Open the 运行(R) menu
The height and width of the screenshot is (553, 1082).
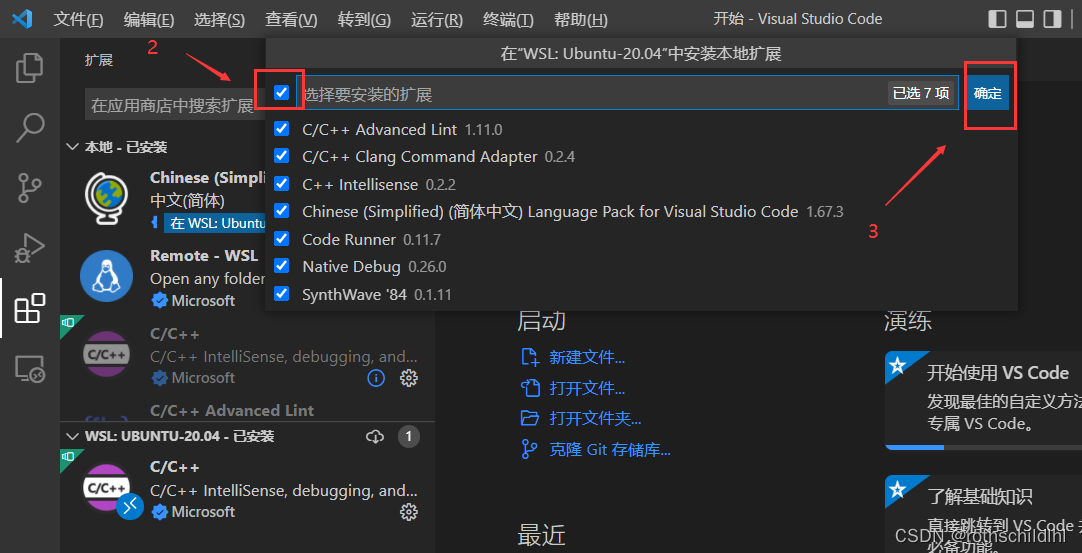(x=437, y=19)
